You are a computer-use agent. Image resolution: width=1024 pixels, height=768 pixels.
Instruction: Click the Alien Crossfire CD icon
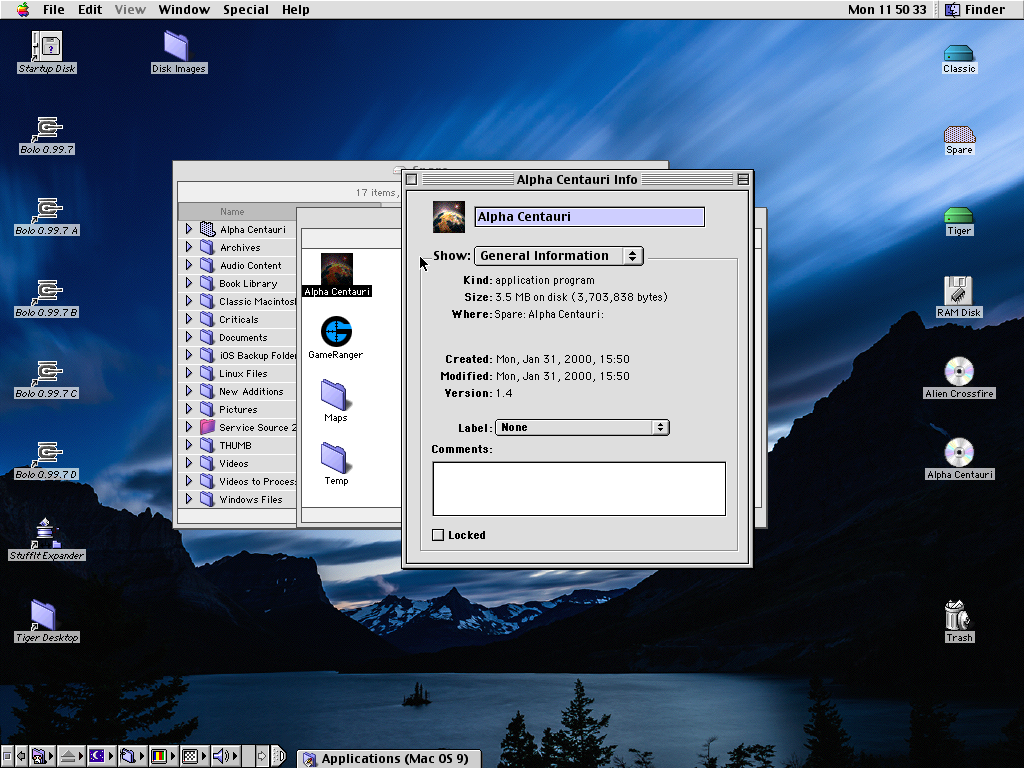click(958, 372)
